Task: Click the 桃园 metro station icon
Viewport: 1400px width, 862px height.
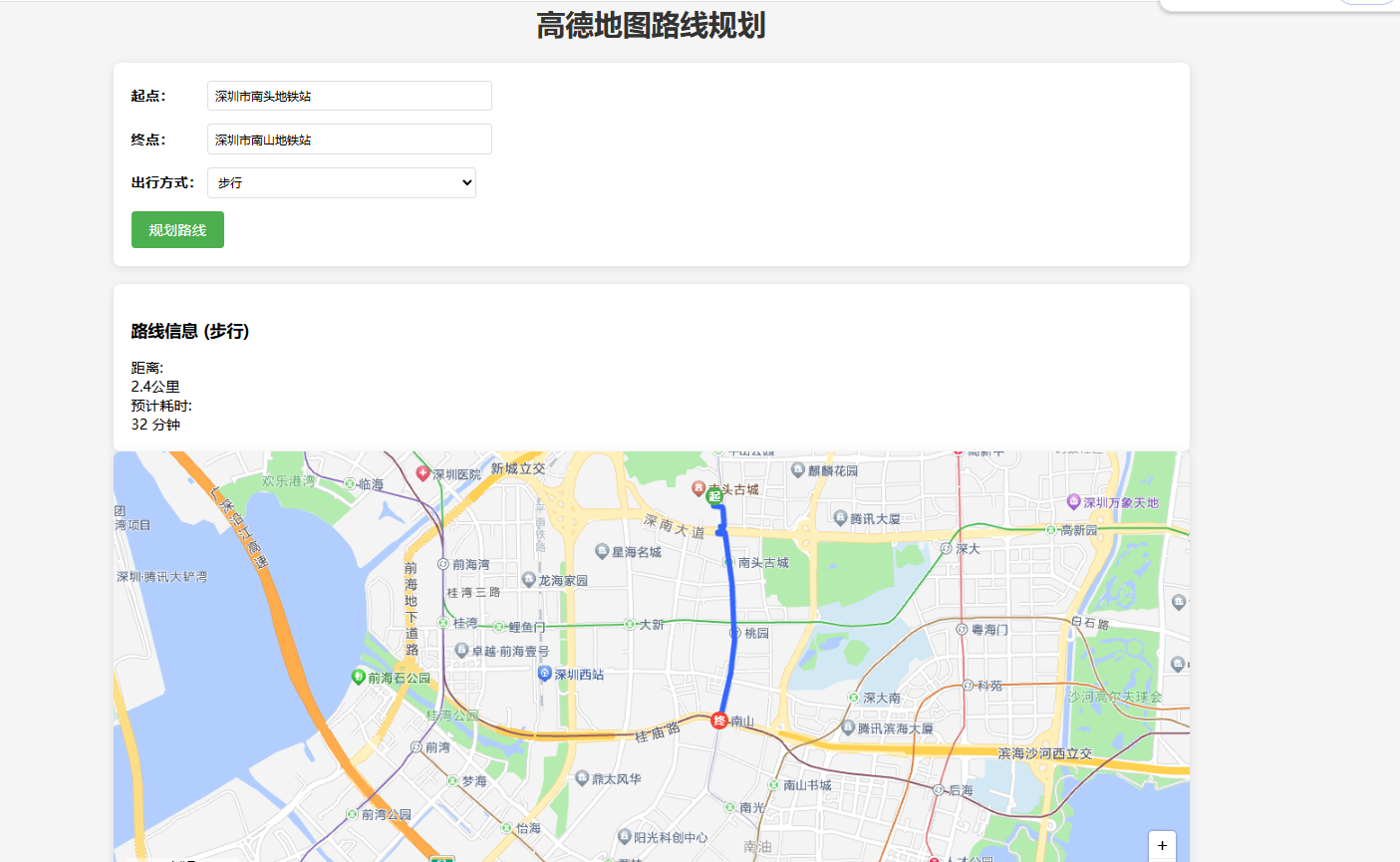Action: (x=735, y=633)
